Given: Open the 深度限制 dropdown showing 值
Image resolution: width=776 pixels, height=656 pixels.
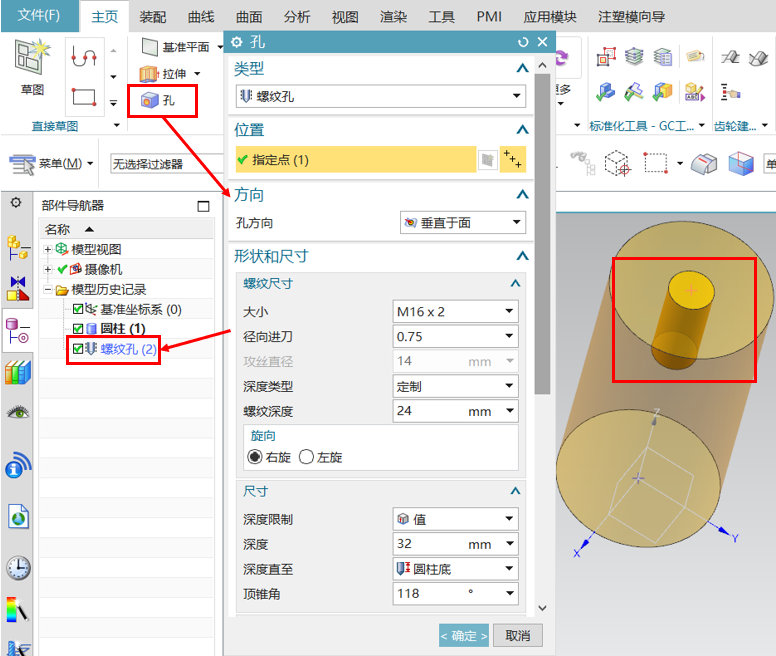Looking at the screenshot, I should [x=455, y=519].
